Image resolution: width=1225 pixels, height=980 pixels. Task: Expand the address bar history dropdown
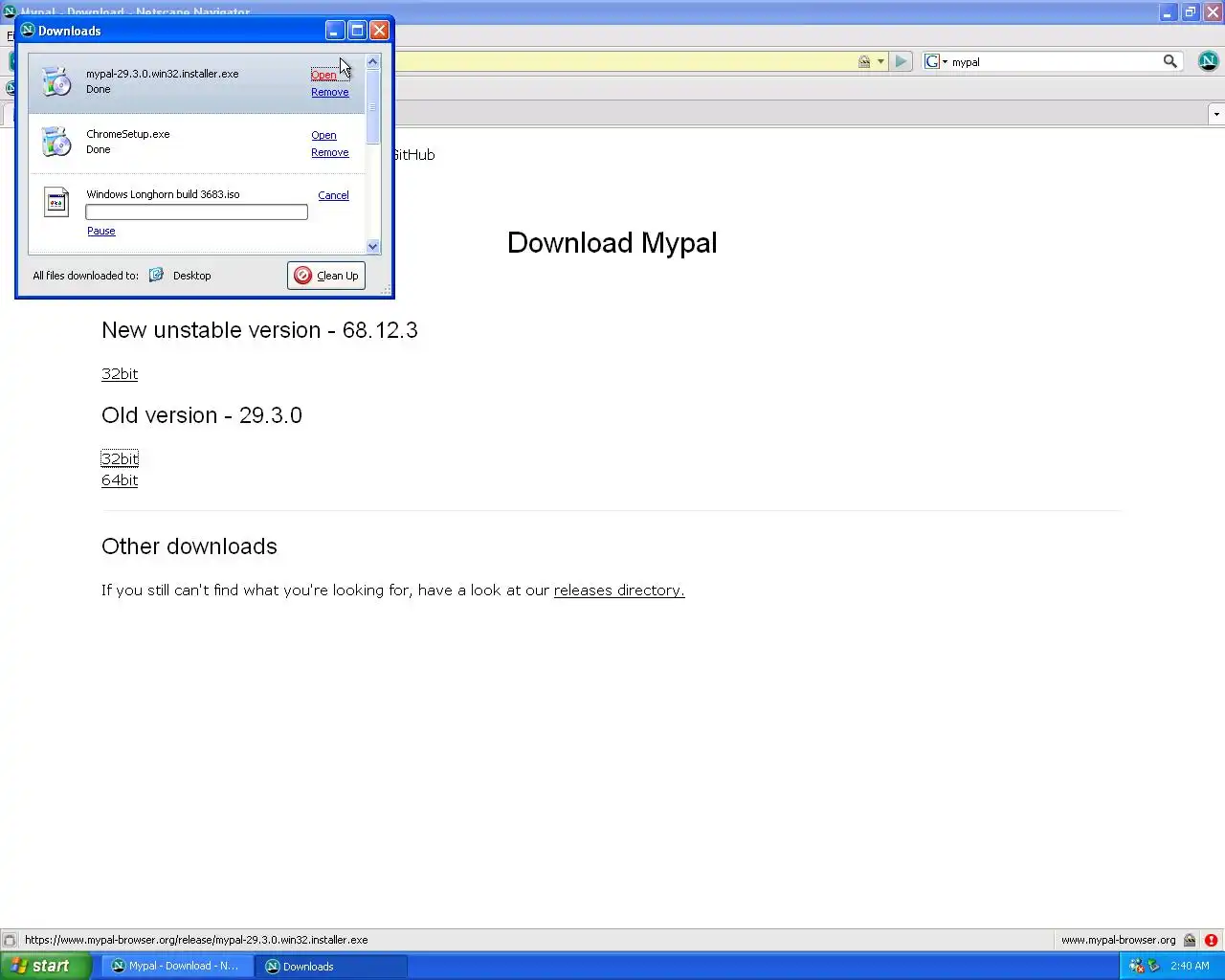(x=880, y=61)
